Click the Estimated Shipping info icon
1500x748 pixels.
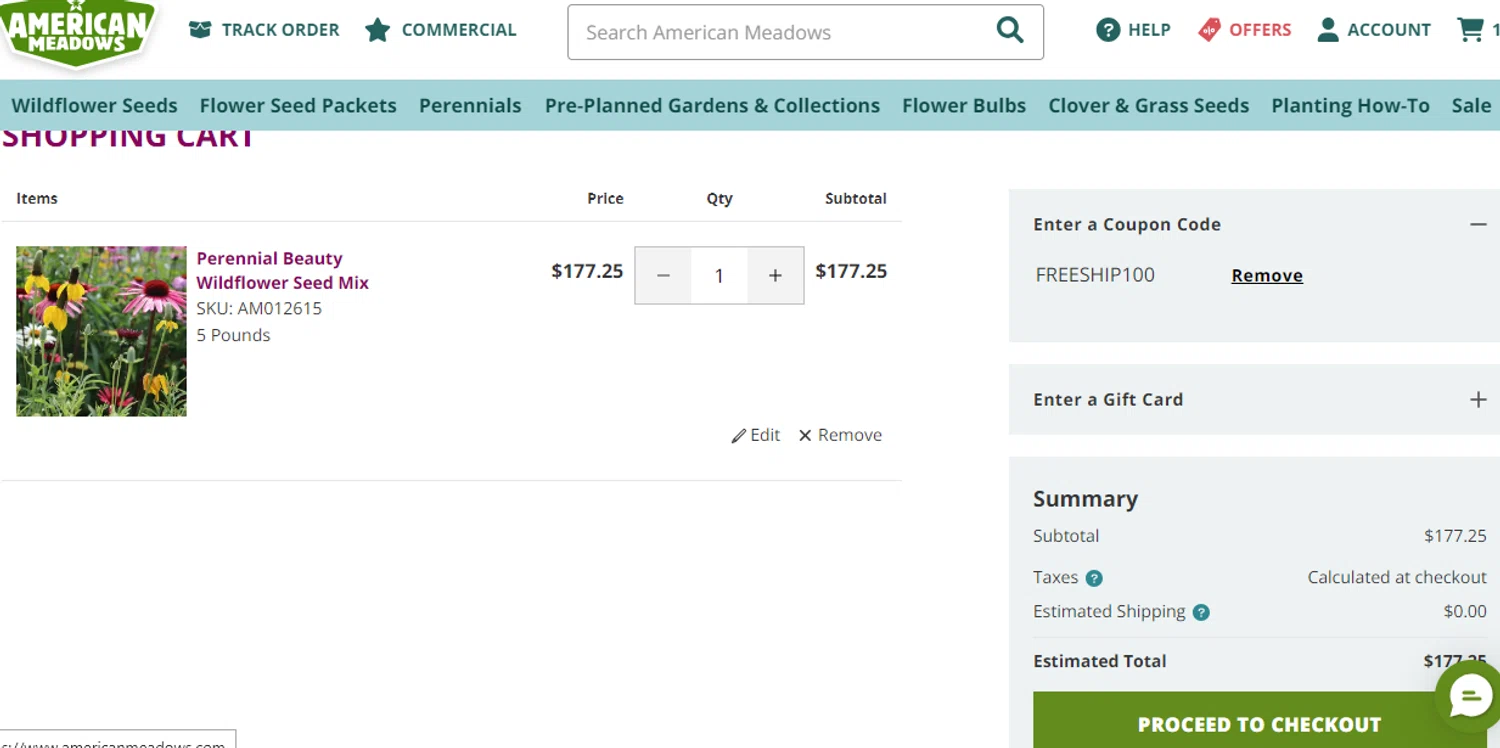1201,612
